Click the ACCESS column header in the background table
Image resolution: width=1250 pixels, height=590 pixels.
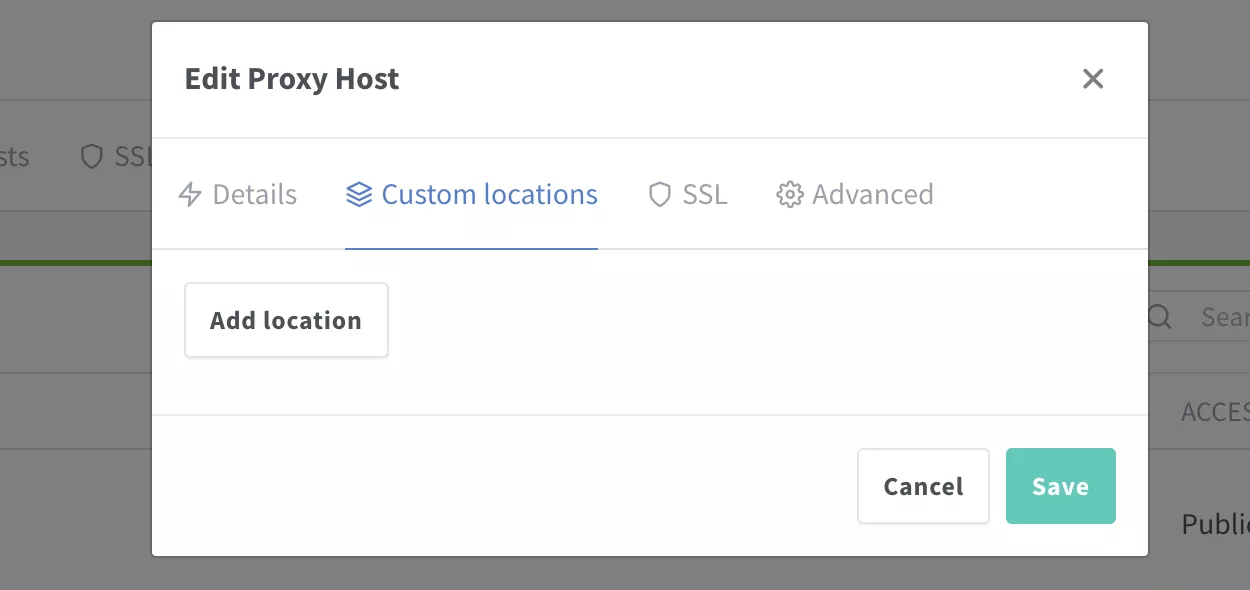(x=1215, y=412)
